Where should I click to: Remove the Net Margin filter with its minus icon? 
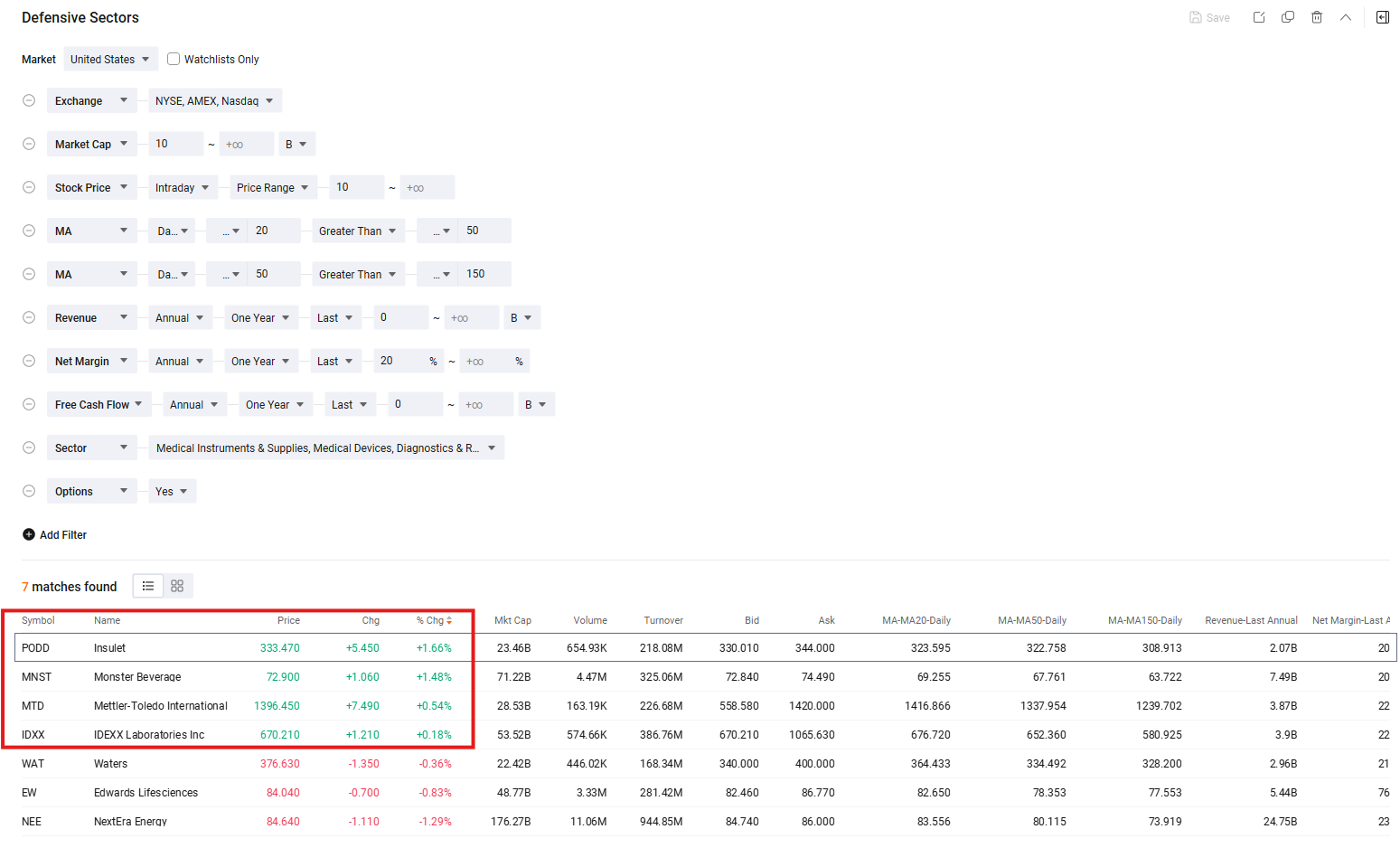click(x=29, y=361)
